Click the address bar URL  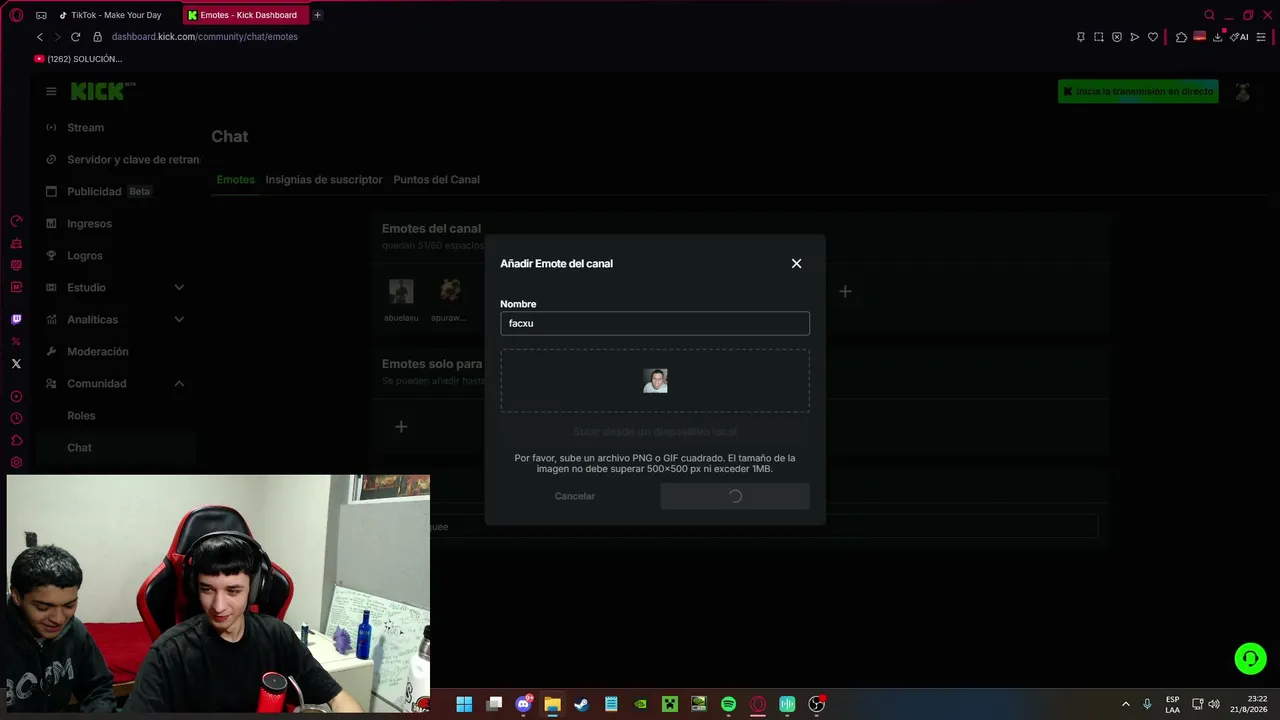[205, 37]
